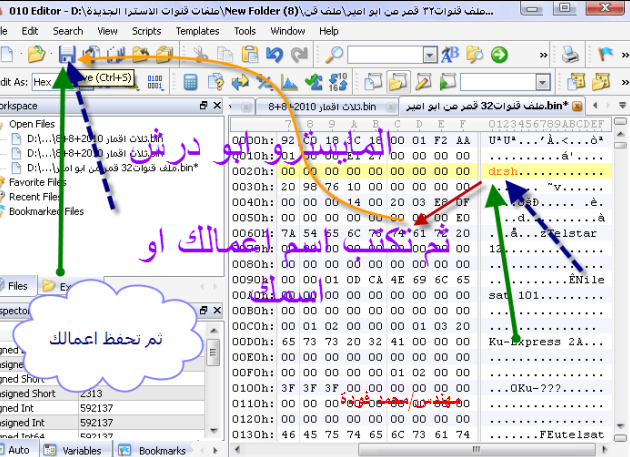Open the Tools menu

(245, 31)
